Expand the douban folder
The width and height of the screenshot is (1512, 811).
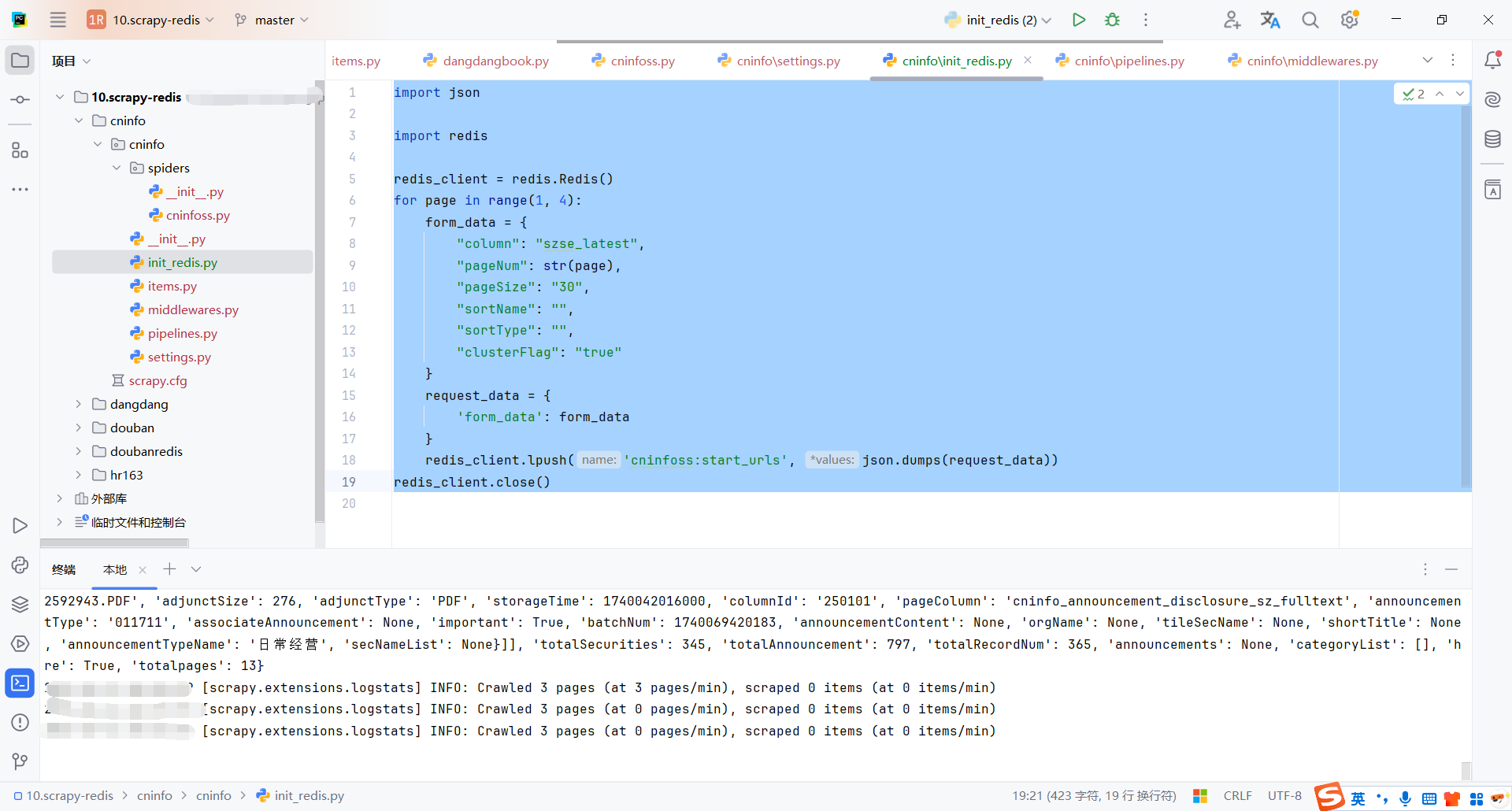[79, 428]
